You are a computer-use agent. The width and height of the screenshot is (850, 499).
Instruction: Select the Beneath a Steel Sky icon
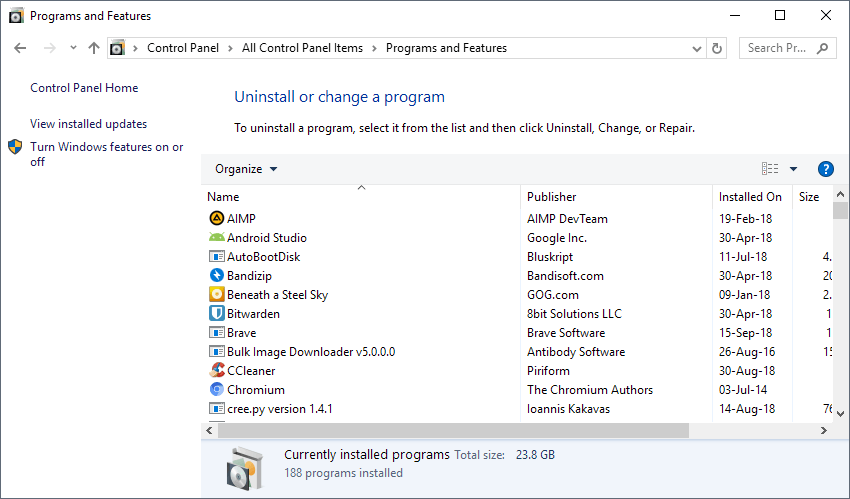[216, 294]
